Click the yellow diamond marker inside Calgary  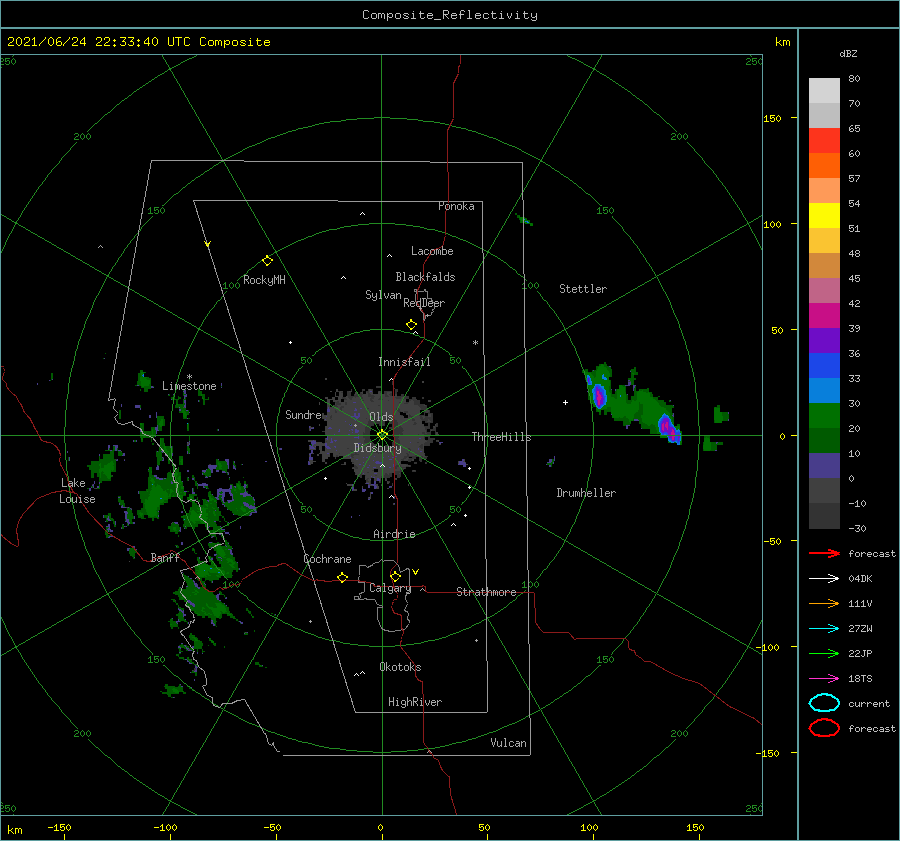point(395,576)
